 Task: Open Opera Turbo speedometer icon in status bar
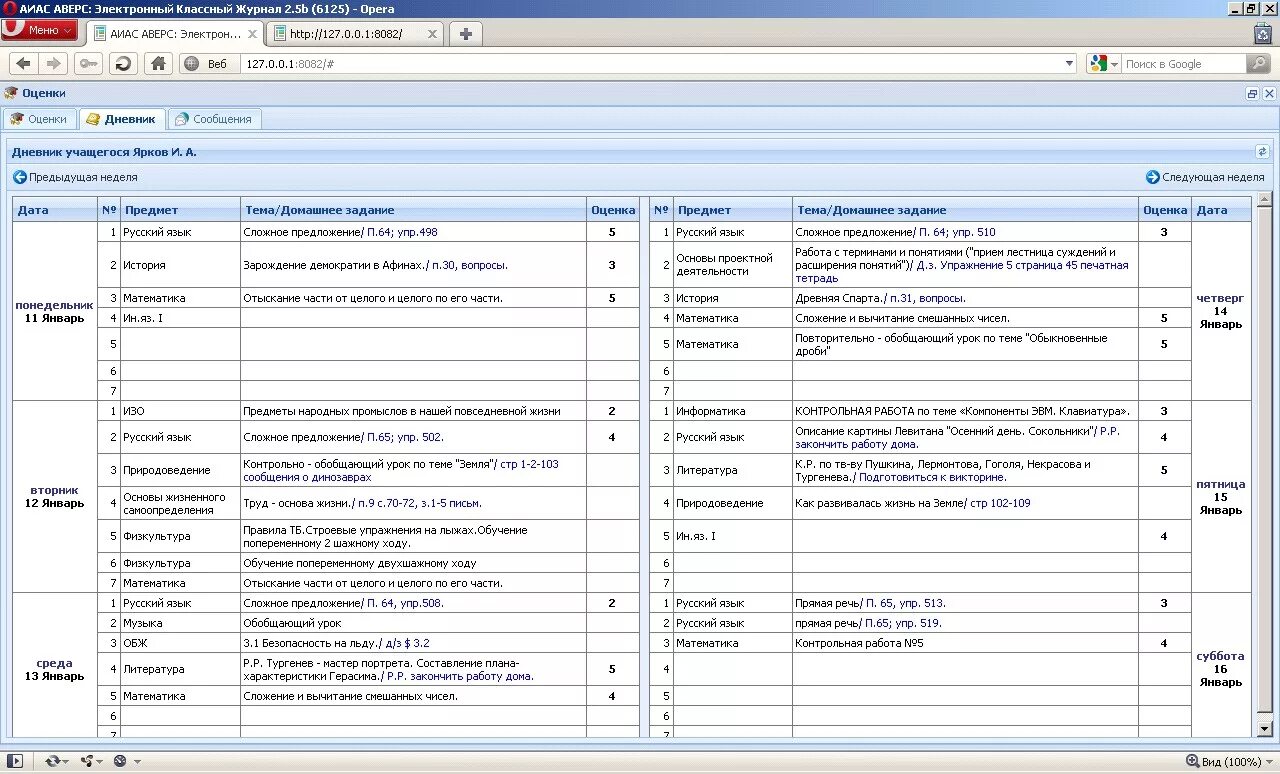tap(121, 761)
